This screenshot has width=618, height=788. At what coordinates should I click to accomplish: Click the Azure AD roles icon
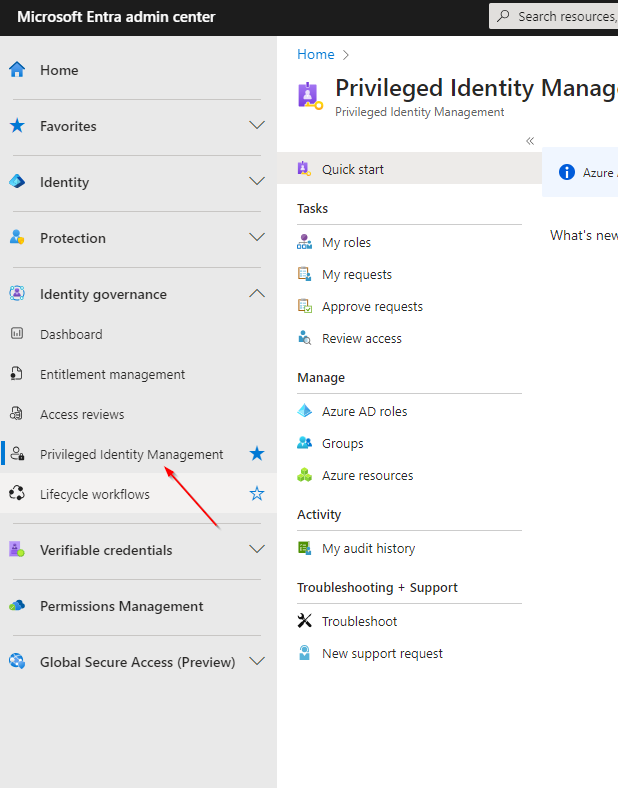pyautogui.click(x=304, y=411)
